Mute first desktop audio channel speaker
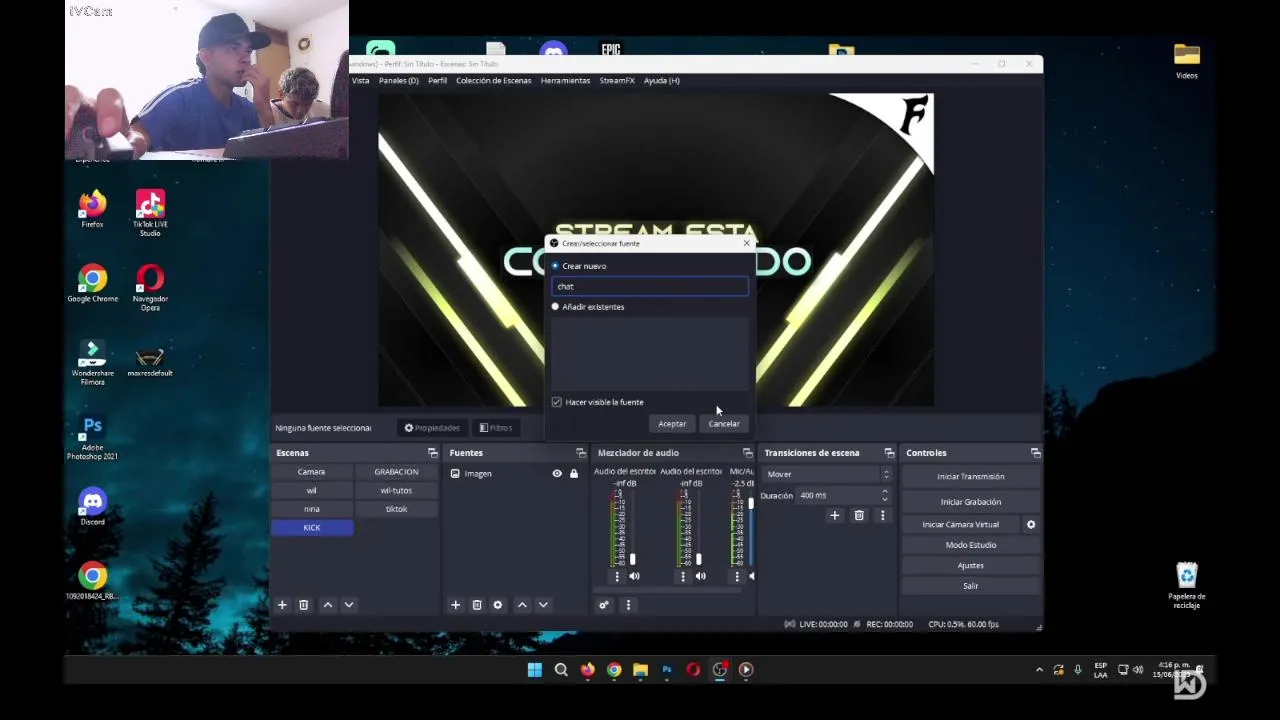The height and width of the screenshot is (720, 1280). (x=634, y=576)
